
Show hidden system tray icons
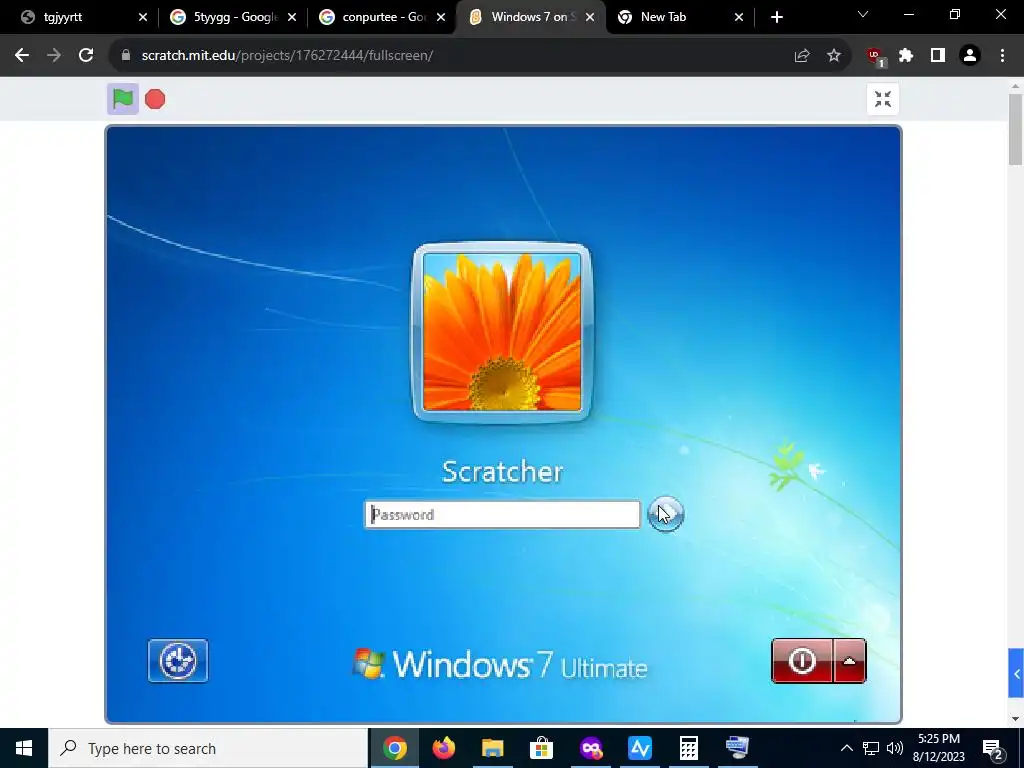click(x=846, y=748)
